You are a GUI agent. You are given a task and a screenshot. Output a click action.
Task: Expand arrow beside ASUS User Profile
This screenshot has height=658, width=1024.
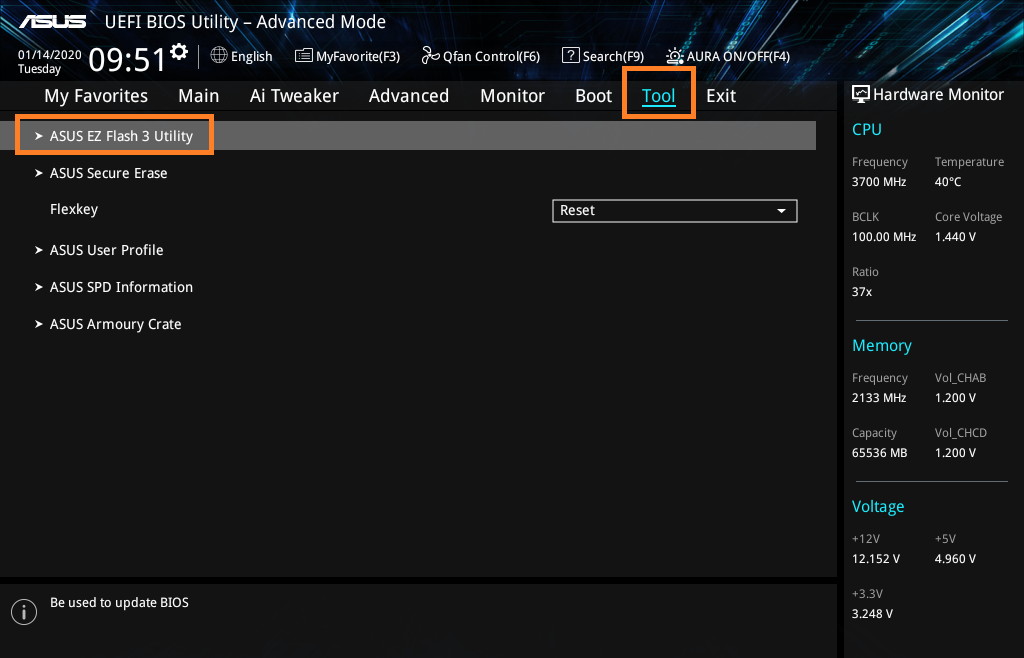point(39,250)
